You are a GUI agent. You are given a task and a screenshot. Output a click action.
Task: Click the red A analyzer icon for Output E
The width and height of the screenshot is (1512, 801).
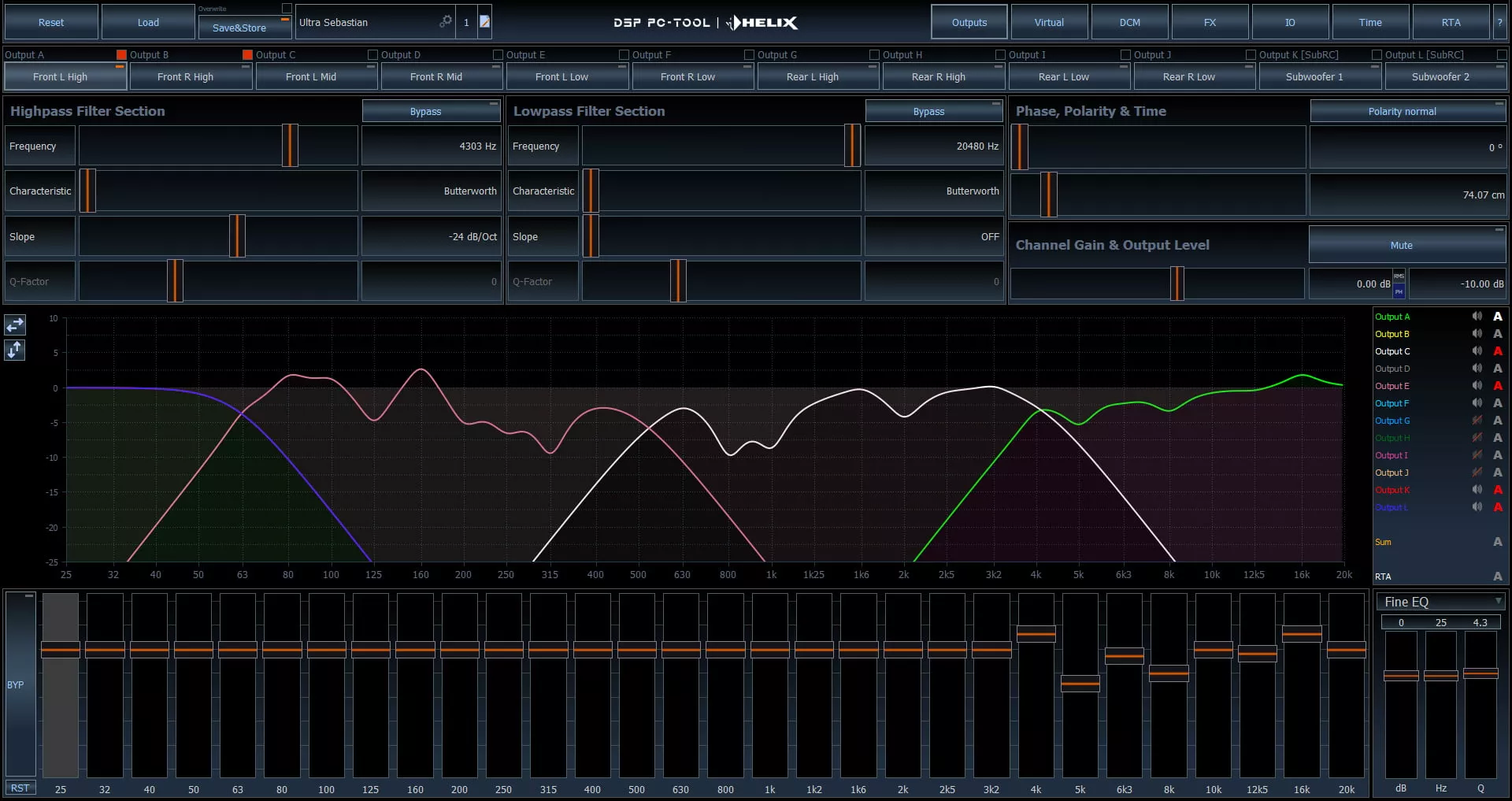(1498, 386)
